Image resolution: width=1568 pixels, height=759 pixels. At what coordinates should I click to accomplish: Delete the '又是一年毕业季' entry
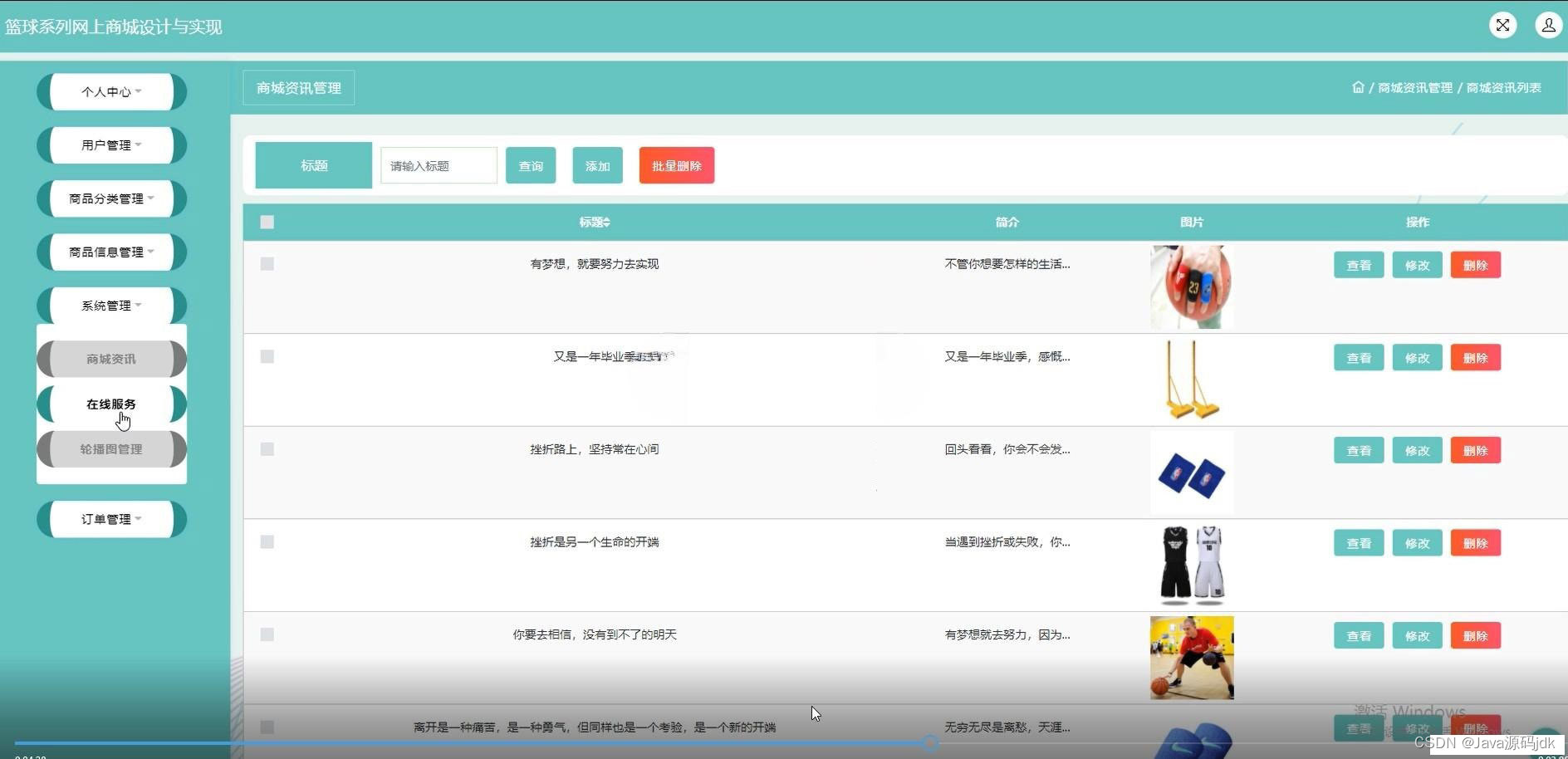click(x=1475, y=358)
